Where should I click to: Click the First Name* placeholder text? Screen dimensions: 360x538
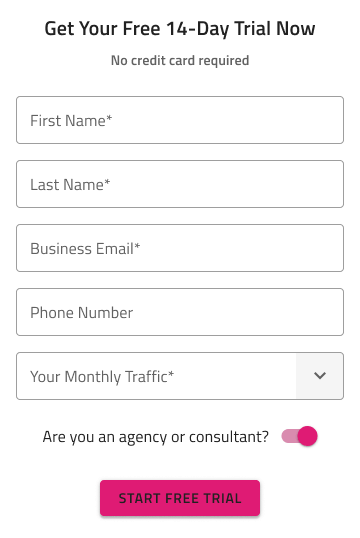pyautogui.click(x=71, y=120)
